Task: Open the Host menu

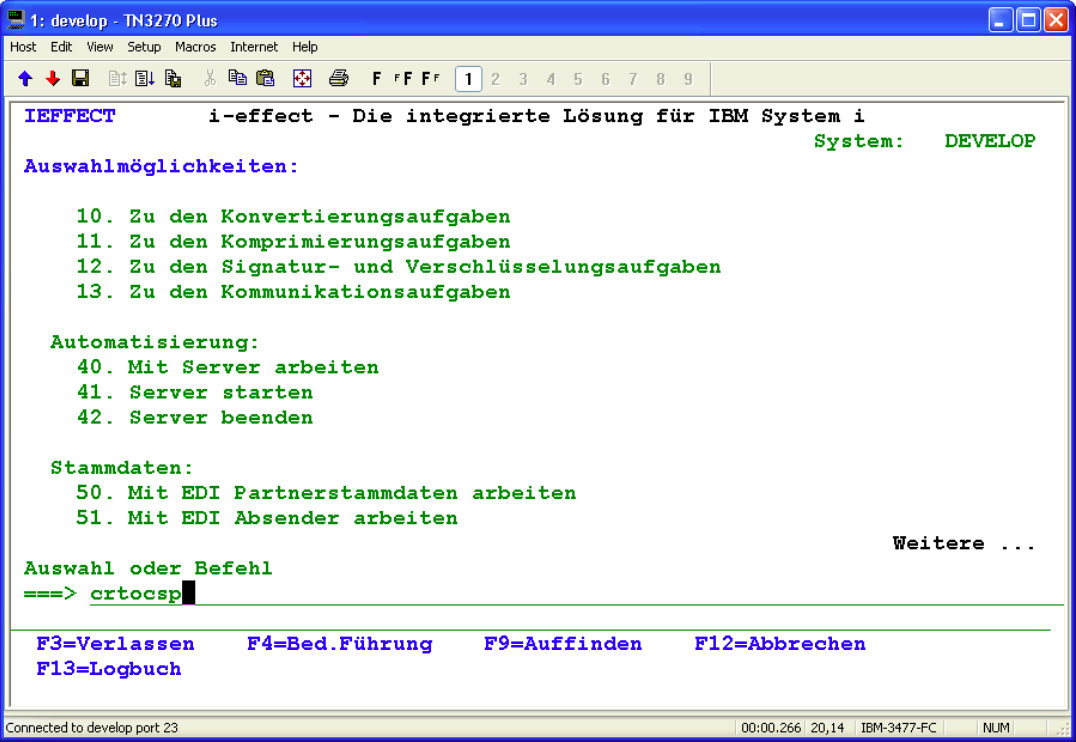Action: pyautogui.click(x=23, y=47)
